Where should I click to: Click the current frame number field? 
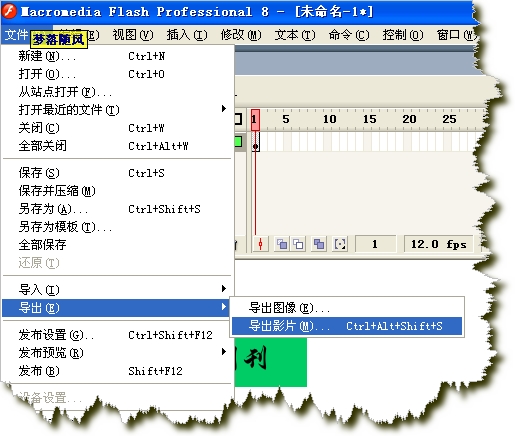coord(376,244)
